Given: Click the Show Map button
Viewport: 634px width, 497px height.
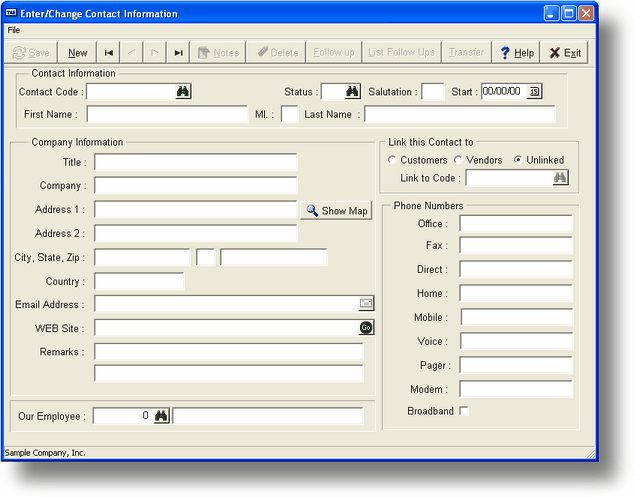Looking at the screenshot, I should coord(336,211).
